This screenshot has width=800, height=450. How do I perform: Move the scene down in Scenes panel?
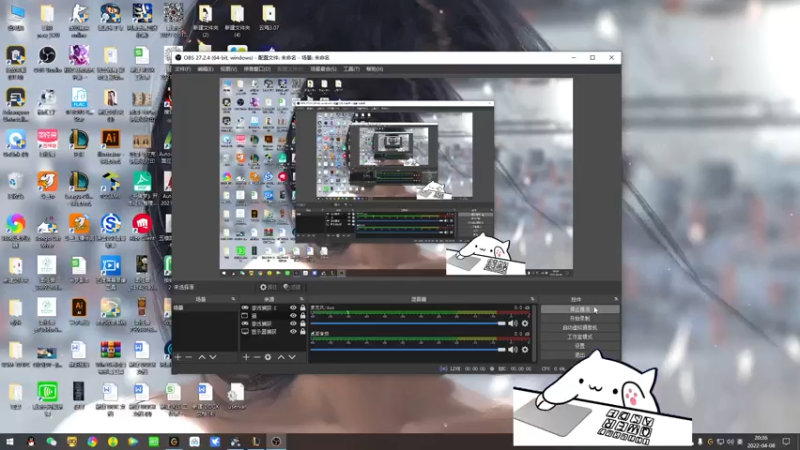tap(213, 357)
